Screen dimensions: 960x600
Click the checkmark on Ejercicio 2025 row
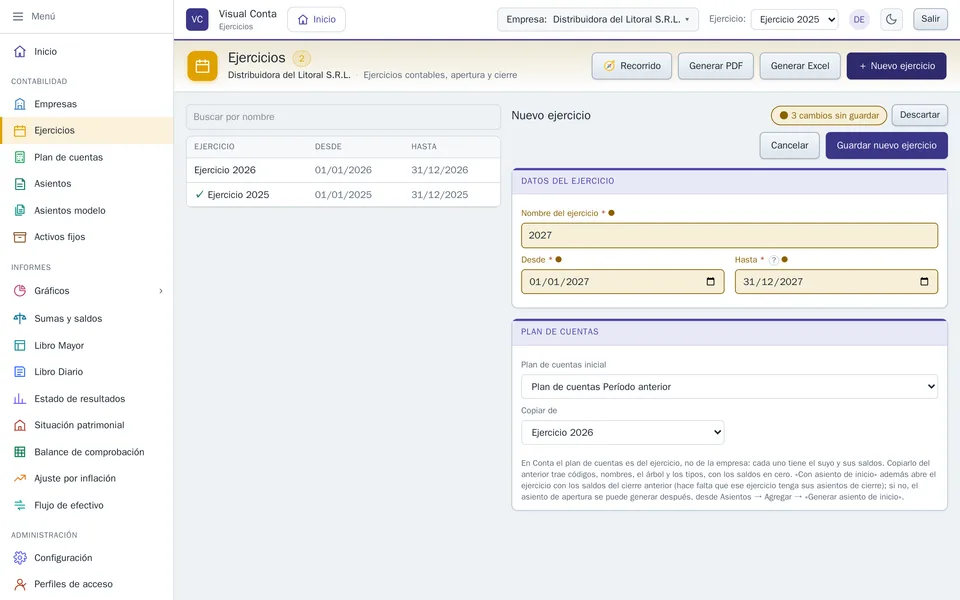click(x=200, y=194)
